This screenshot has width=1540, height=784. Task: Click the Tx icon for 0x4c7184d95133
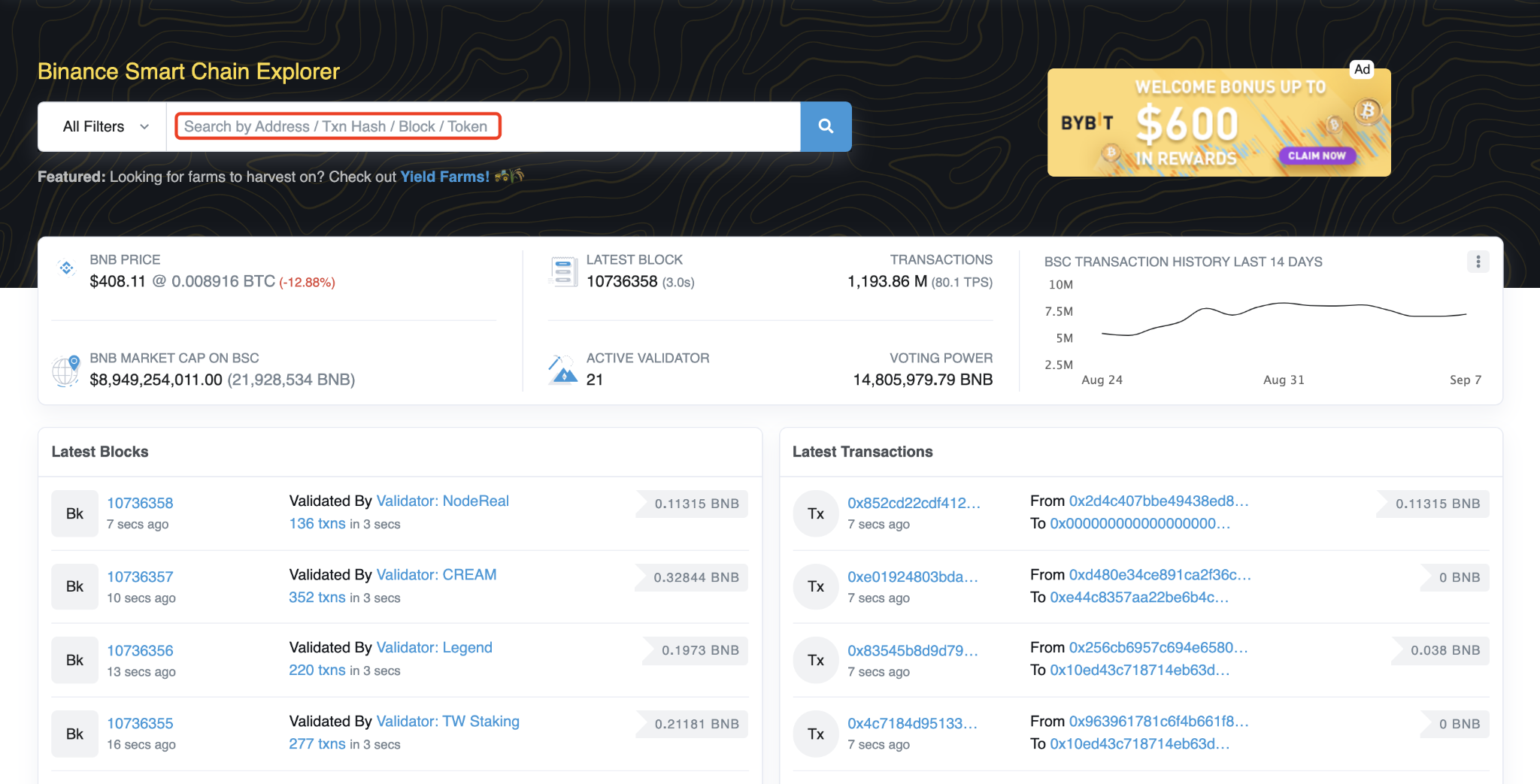pos(816,734)
